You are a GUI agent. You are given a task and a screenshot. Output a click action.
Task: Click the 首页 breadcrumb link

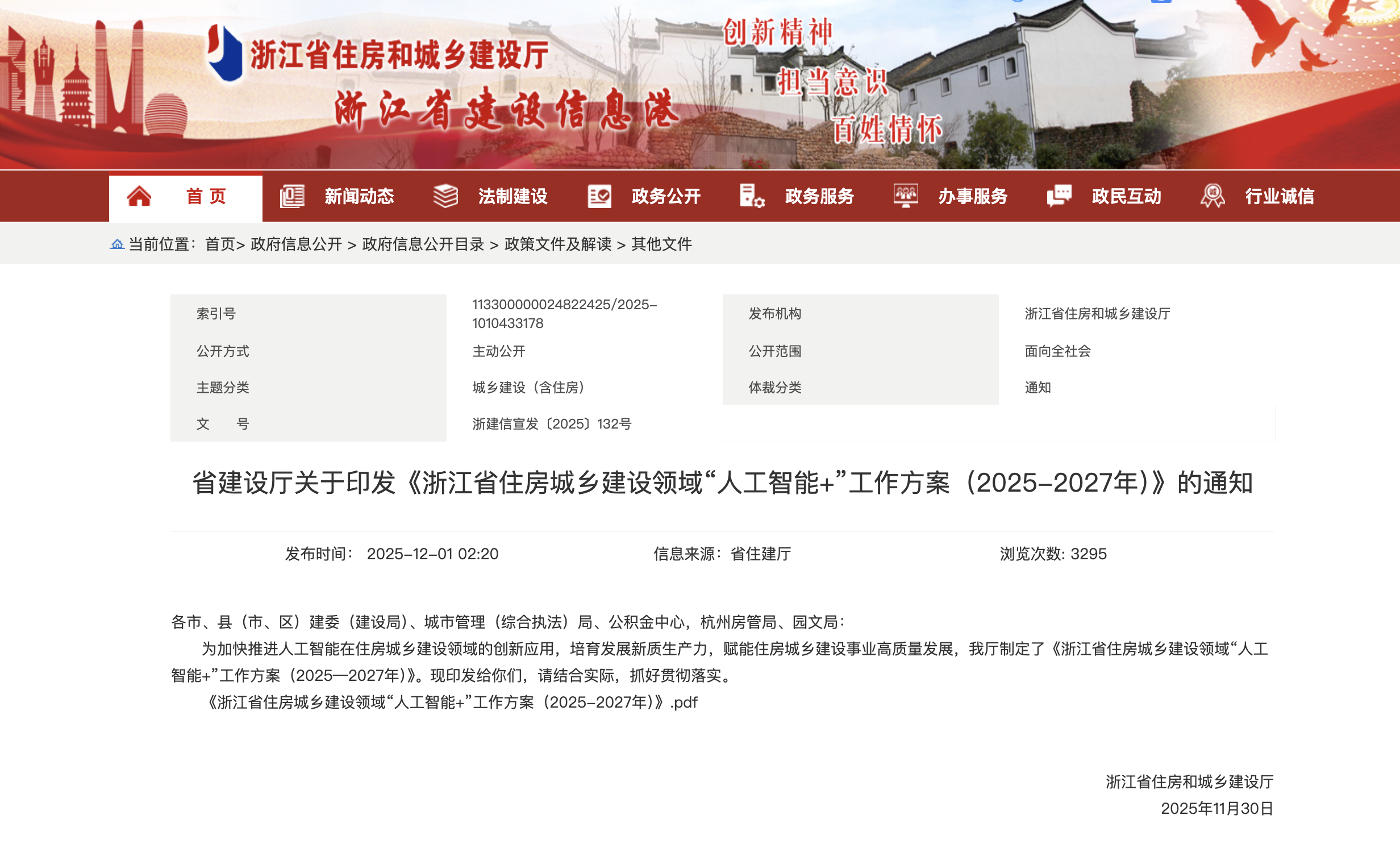(220, 244)
